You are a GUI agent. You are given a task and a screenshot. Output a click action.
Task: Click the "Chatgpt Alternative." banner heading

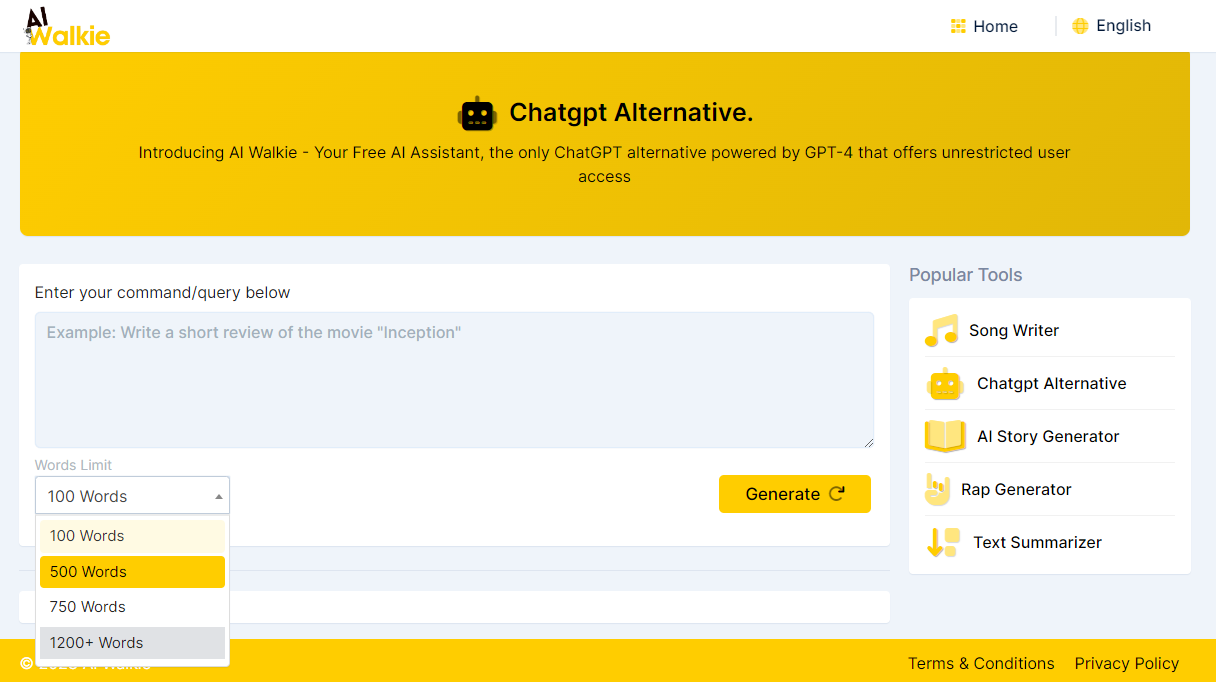[631, 113]
